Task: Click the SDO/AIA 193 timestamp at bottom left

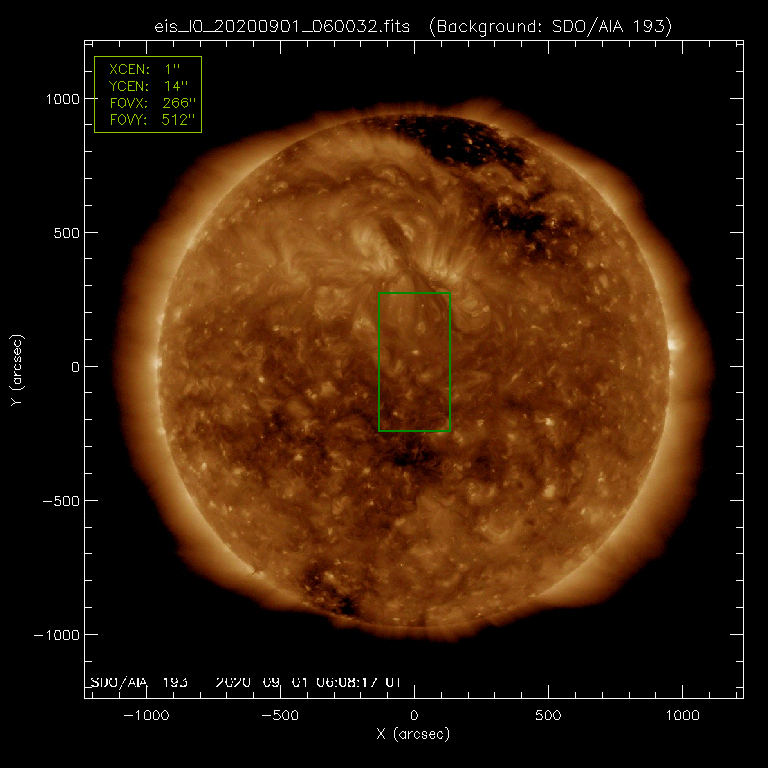Action: click(x=245, y=682)
